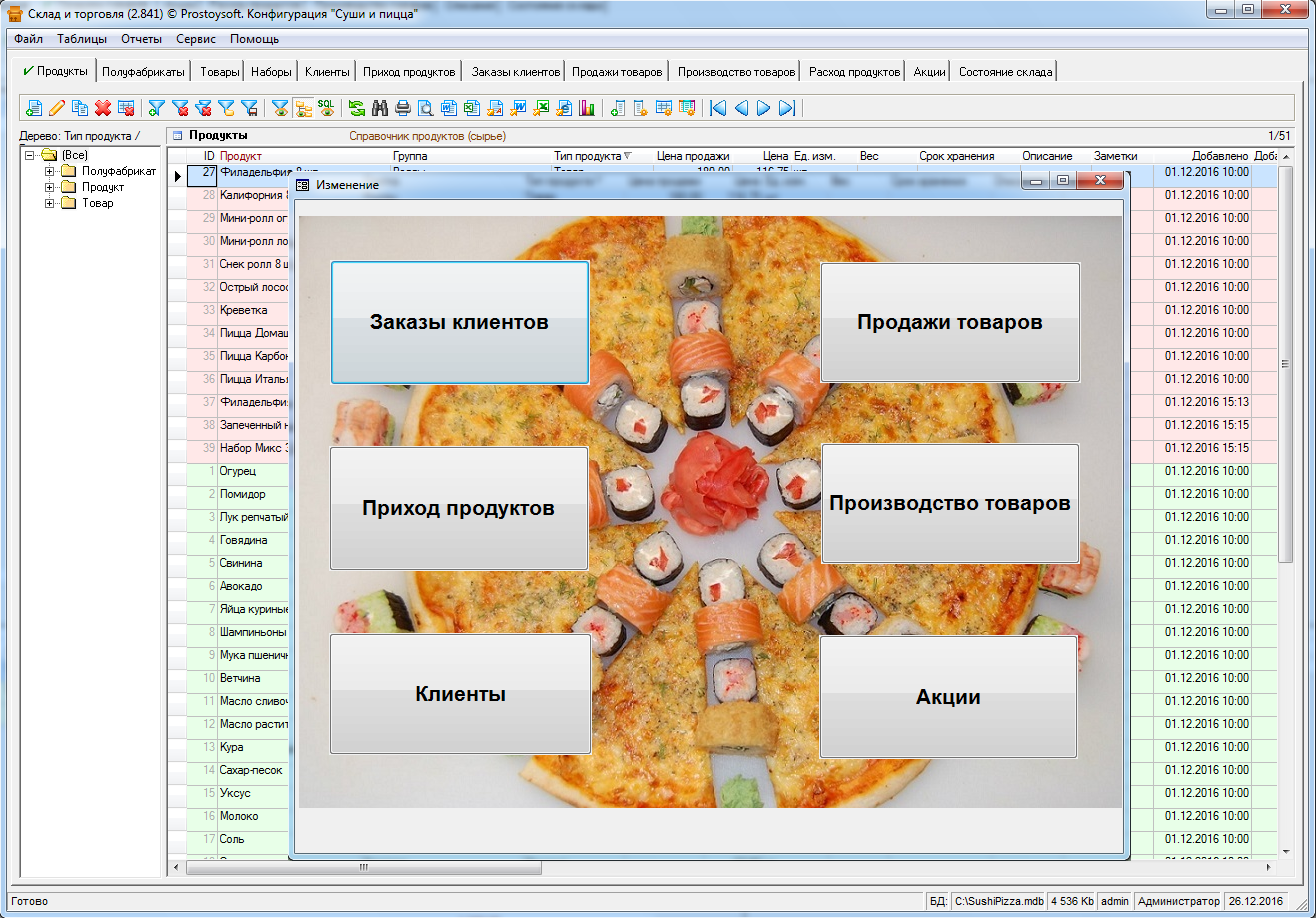Sort by the Тип продукта column header

588,156
